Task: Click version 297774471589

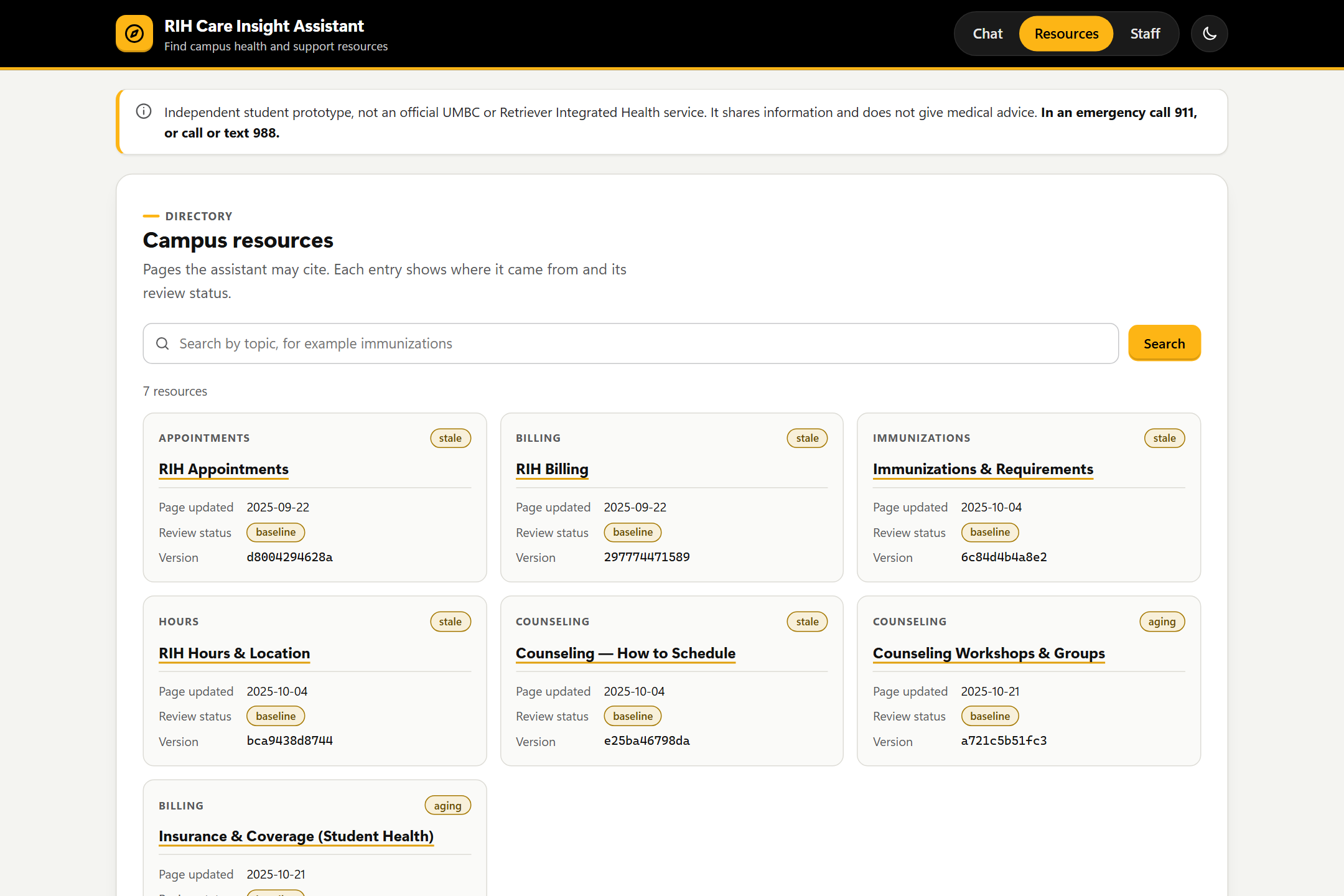Action: click(x=647, y=557)
